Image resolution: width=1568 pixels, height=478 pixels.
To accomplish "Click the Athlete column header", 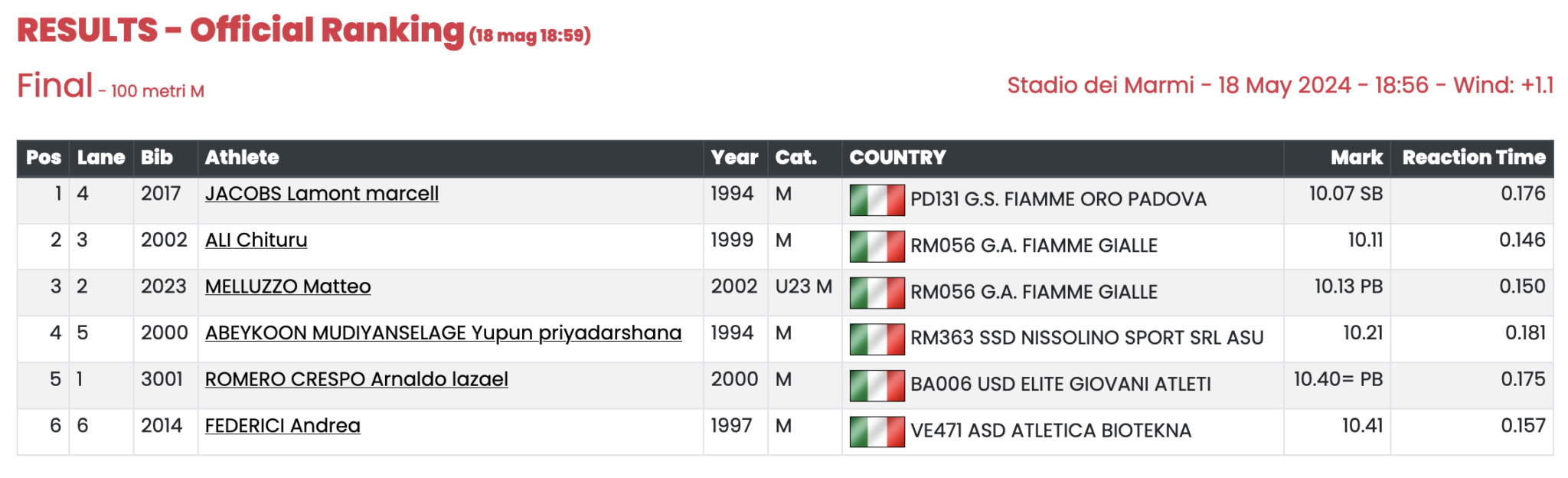I will click(x=242, y=158).
